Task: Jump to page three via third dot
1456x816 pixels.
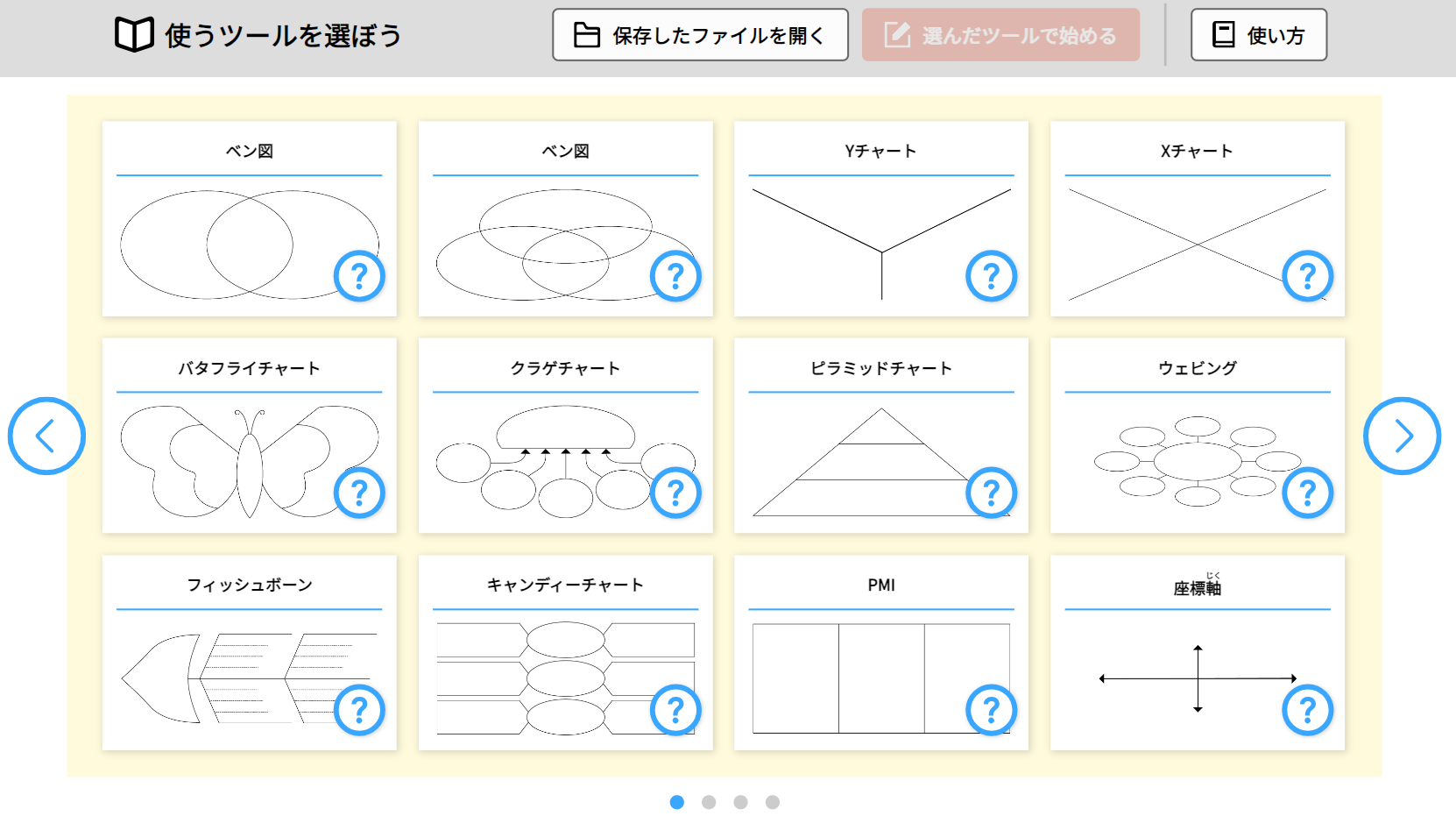Action: tap(740, 802)
